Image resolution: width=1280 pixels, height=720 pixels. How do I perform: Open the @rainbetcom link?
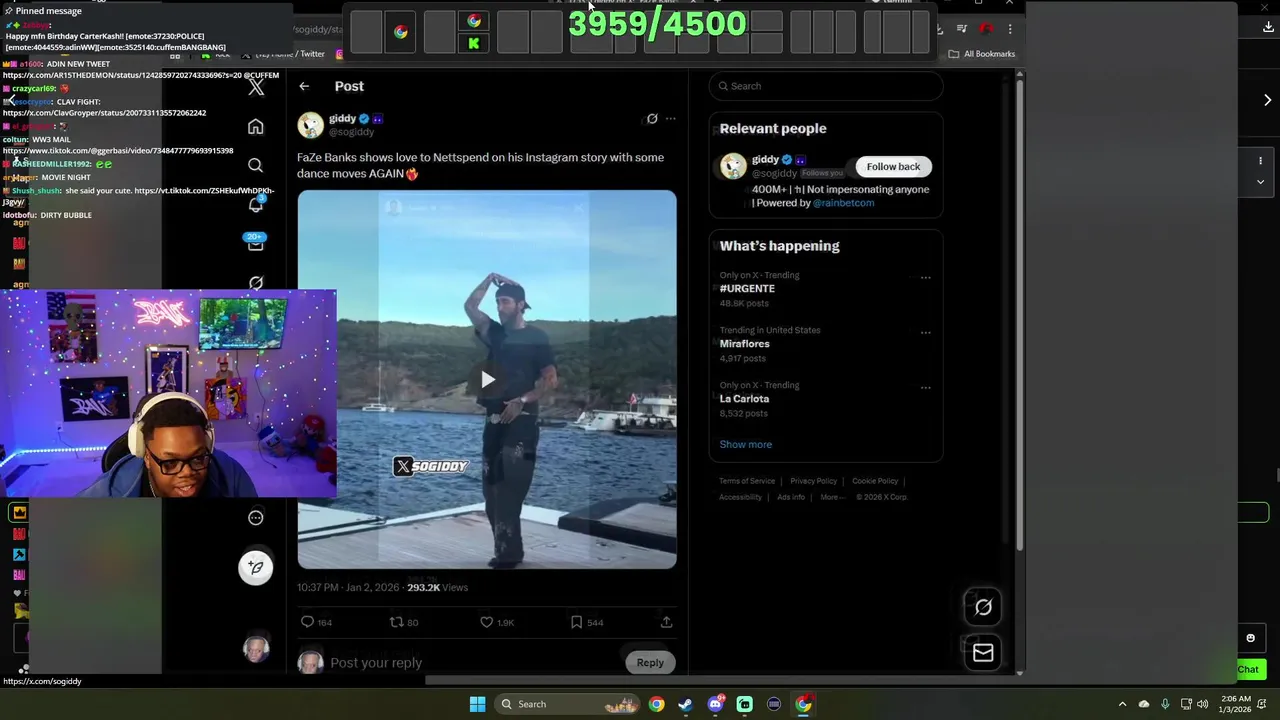[x=843, y=203]
